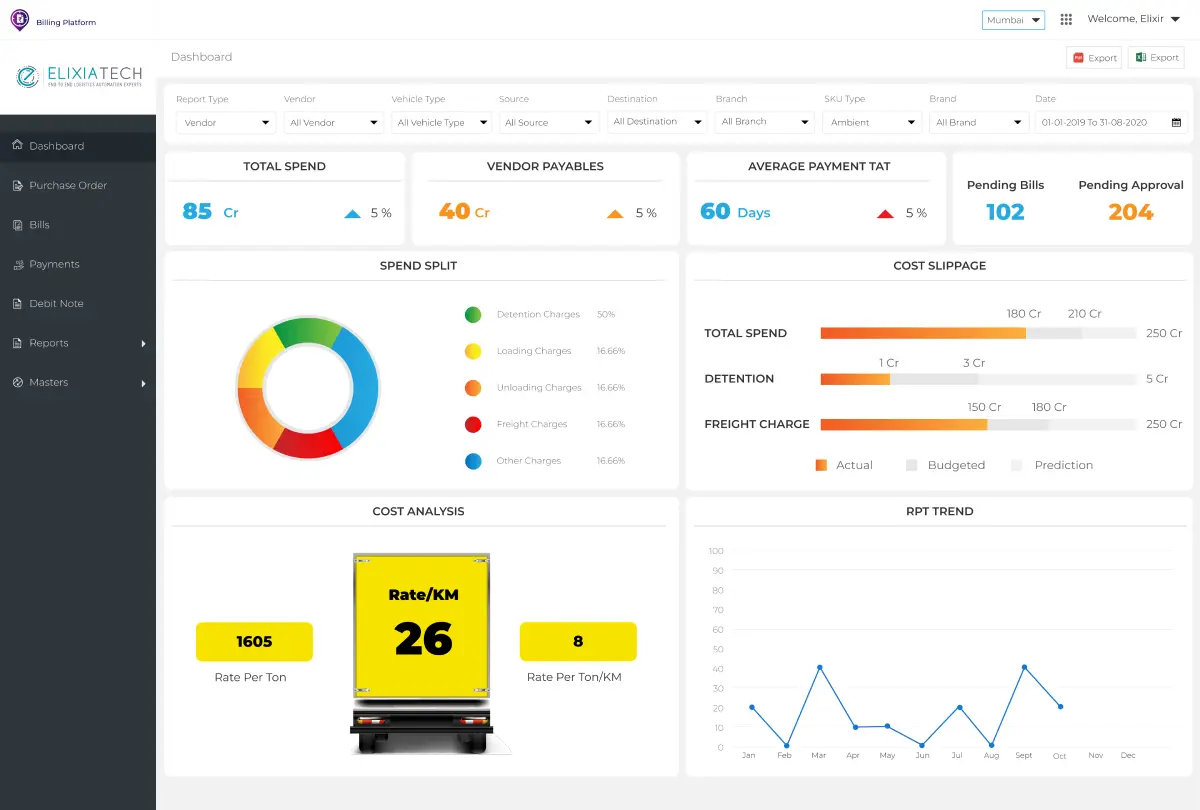Image resolution: width=1200 pixels, height=810 pixels.
Task: Click the Debit Note sidebar icon
Action: [17, 303]
